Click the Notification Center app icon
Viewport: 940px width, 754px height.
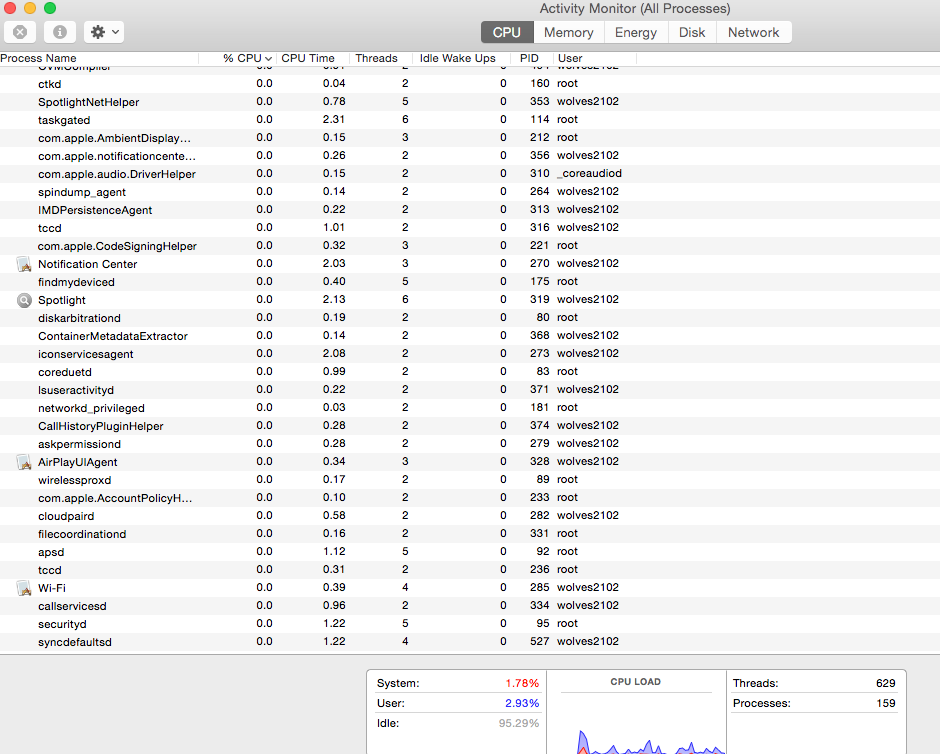coord(24,264)
